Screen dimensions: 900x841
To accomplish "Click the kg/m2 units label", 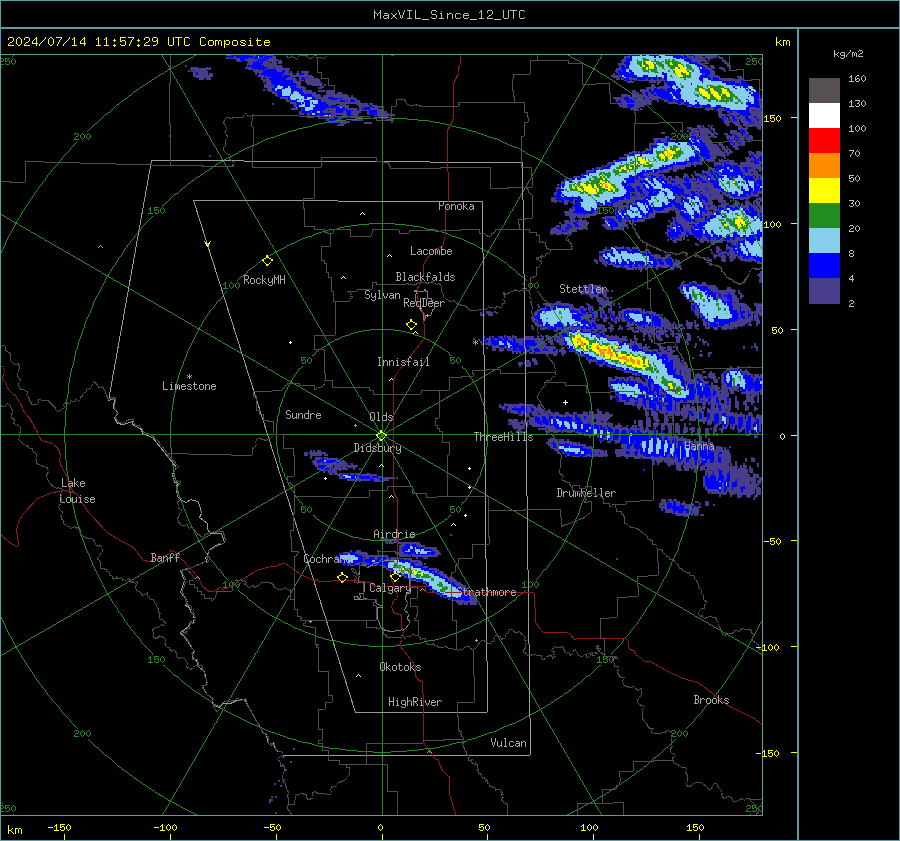I will click(848, 54).
